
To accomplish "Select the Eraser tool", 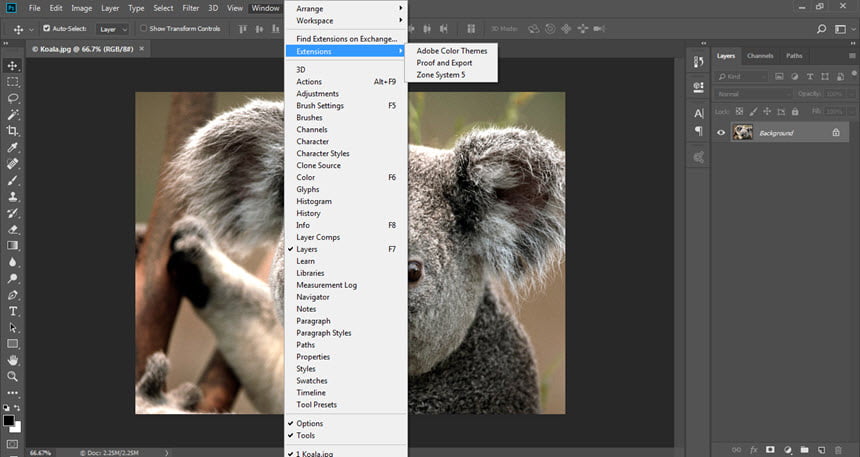I will 12,229.
